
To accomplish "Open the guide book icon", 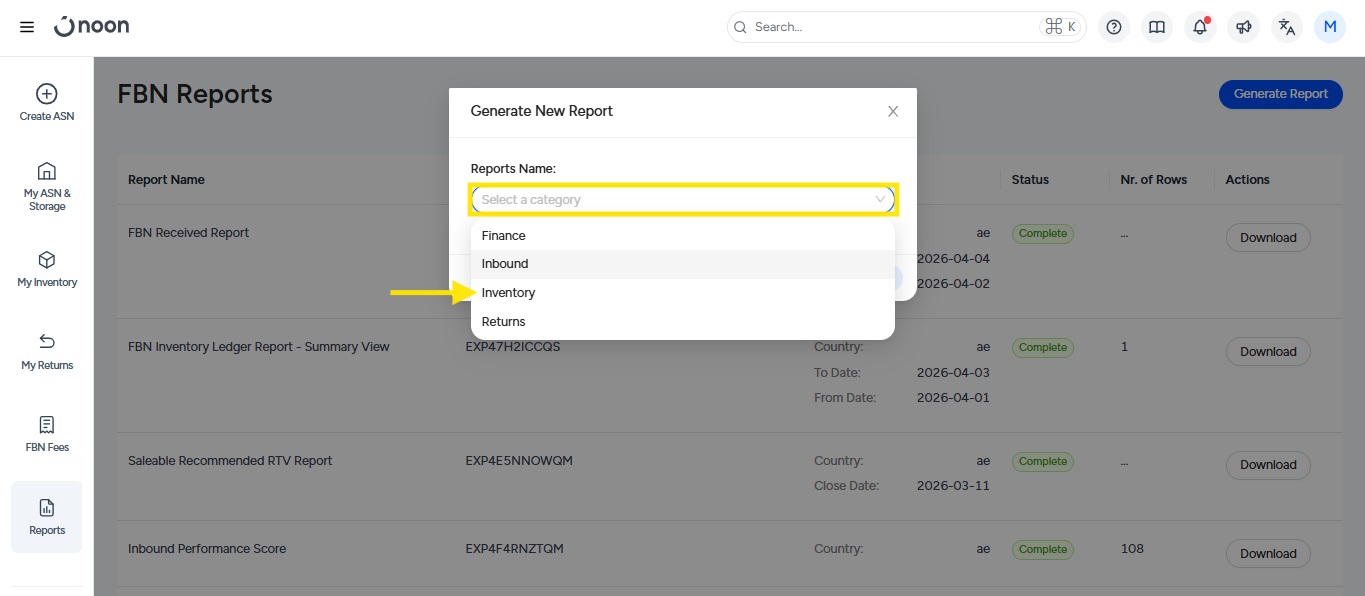I will 1157,27.
